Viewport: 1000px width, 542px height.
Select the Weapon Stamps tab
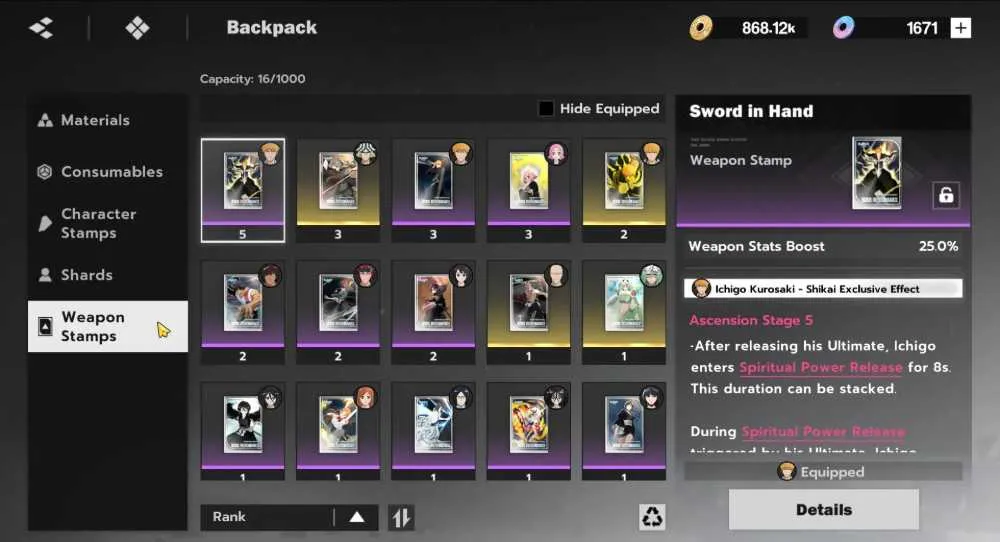[x=108, y=326]
